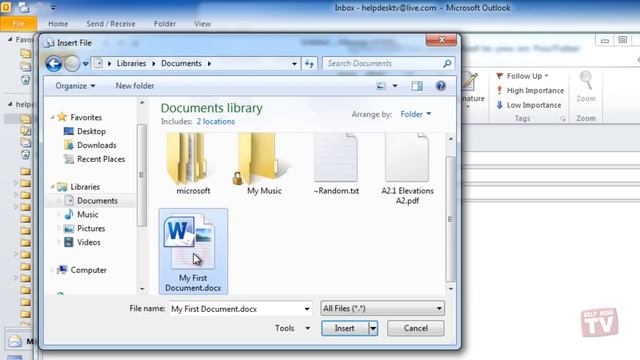Mark message Low Importance
Screen dimensions: 640x360
click(x=528, y=105)
